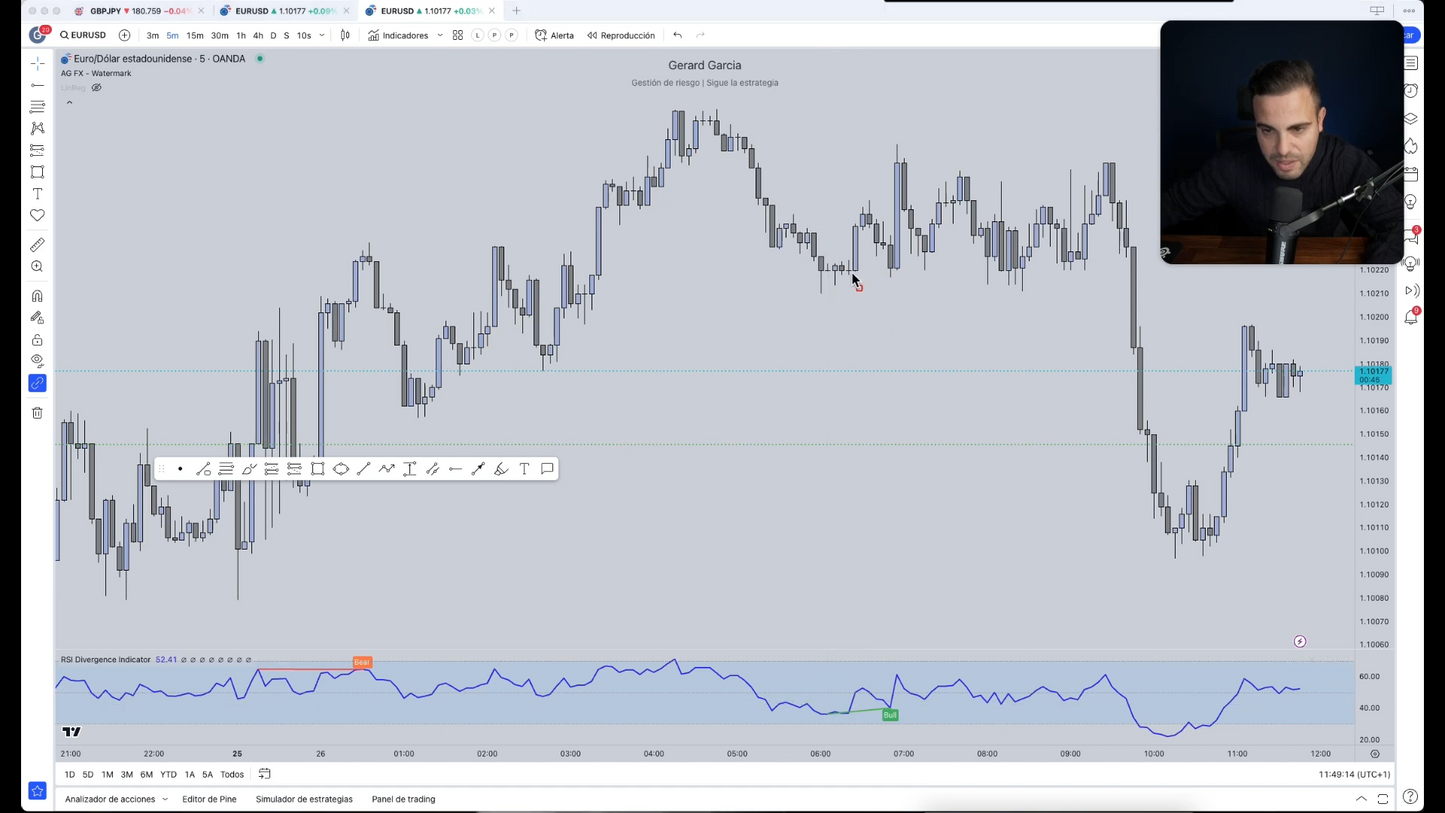Expand the timeframe interval dropdown arrow
1445x813 pixels.
click(x=322, y=35)
